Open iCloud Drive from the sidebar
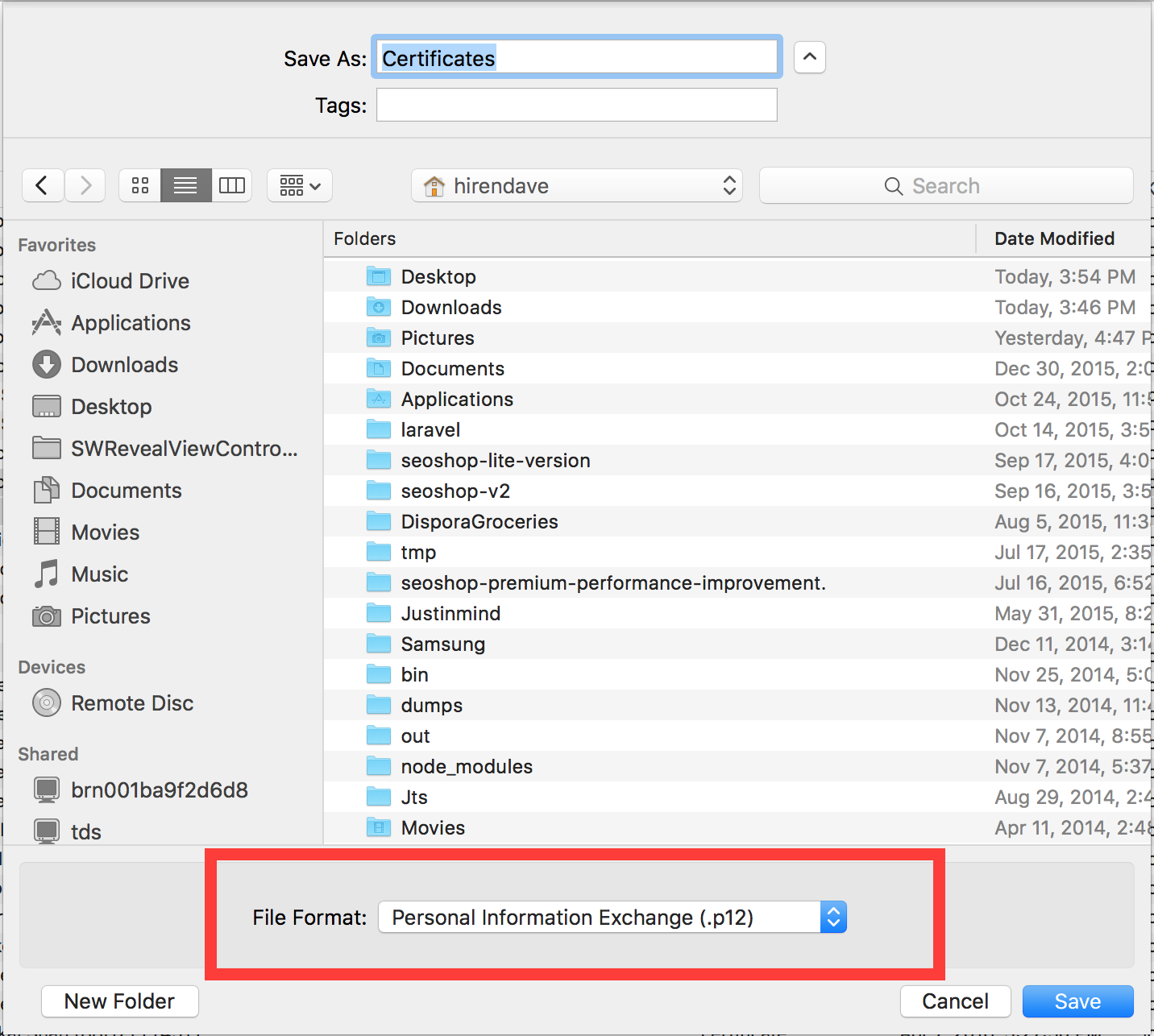Viewport: 1154px width, 1036px height. coord(130,281)
